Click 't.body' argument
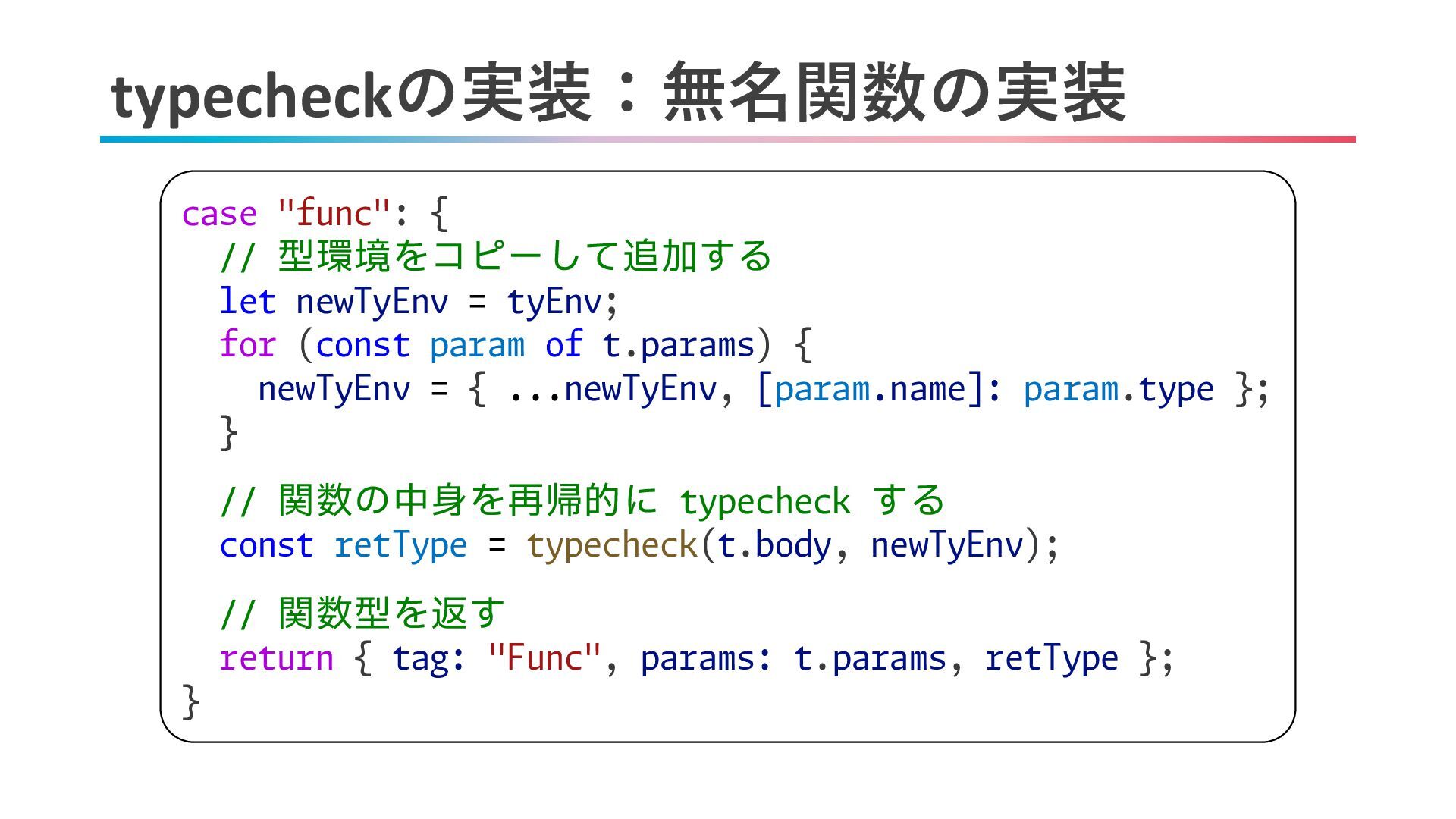This screenshot has width=1456, height=819. click(773, 545)
